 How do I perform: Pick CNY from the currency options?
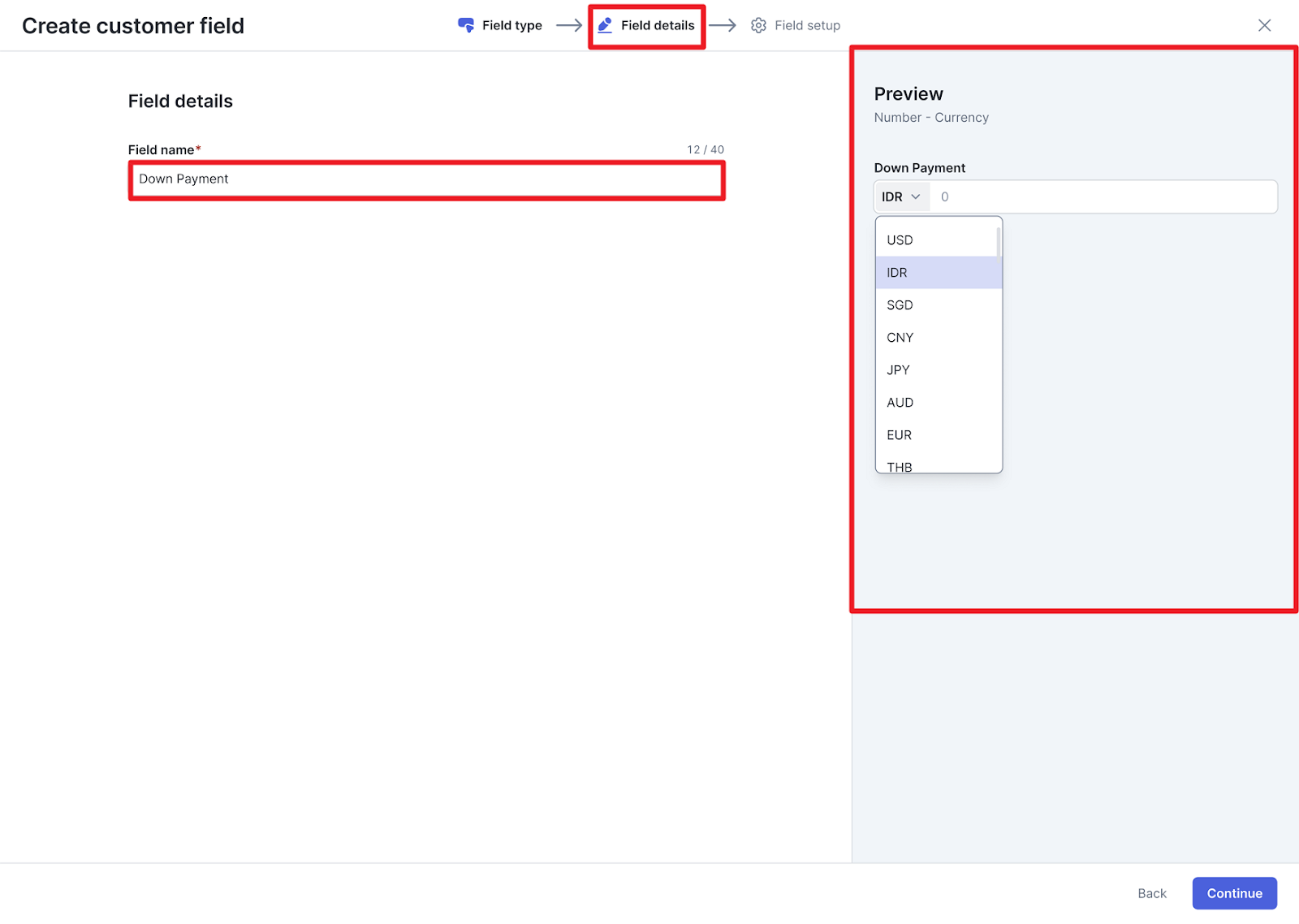tap(900, 338)
